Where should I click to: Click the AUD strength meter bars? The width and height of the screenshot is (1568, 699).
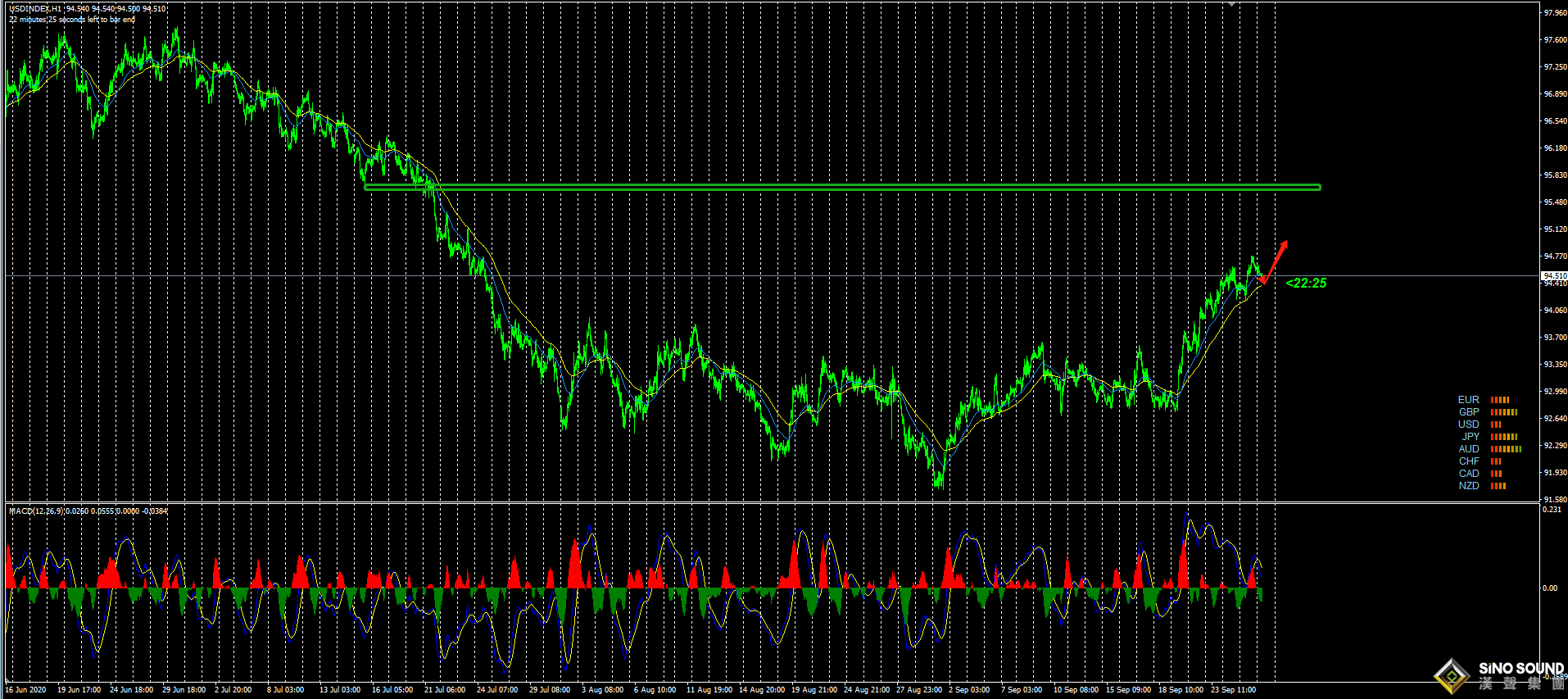(x=1505, y=449)
